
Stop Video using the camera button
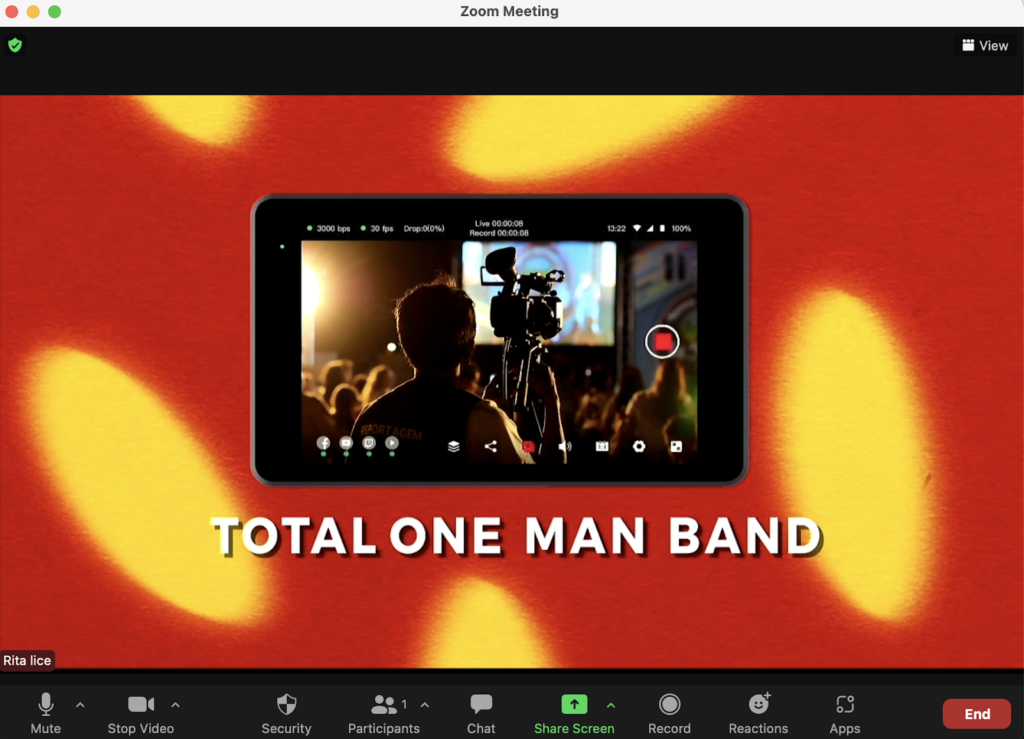[141, 711]
